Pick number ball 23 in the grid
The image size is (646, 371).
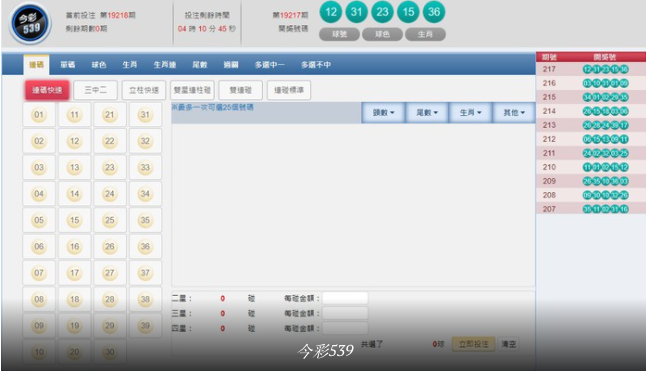110,167
